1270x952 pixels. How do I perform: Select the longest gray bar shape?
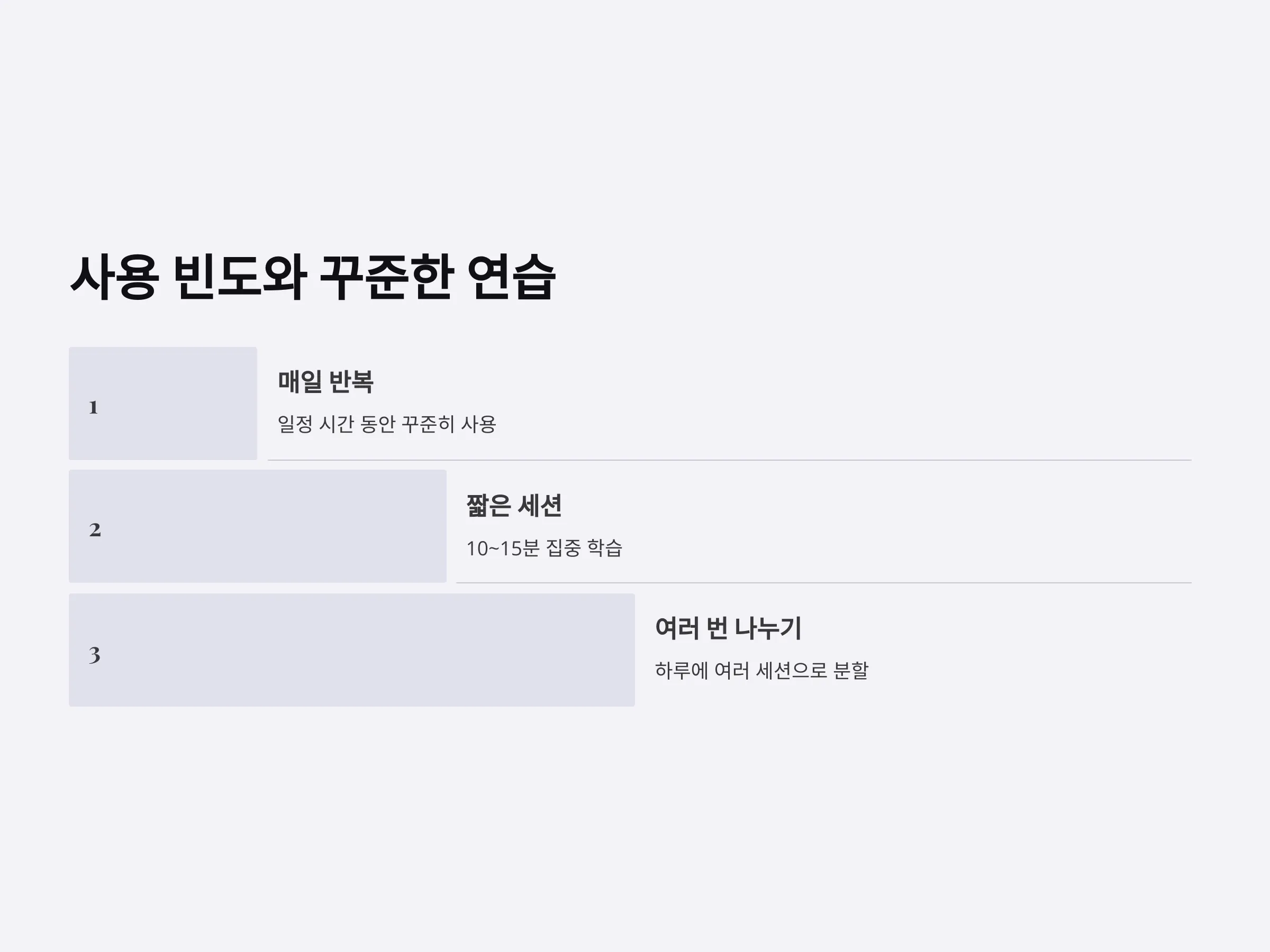click(x=352, y=650)
